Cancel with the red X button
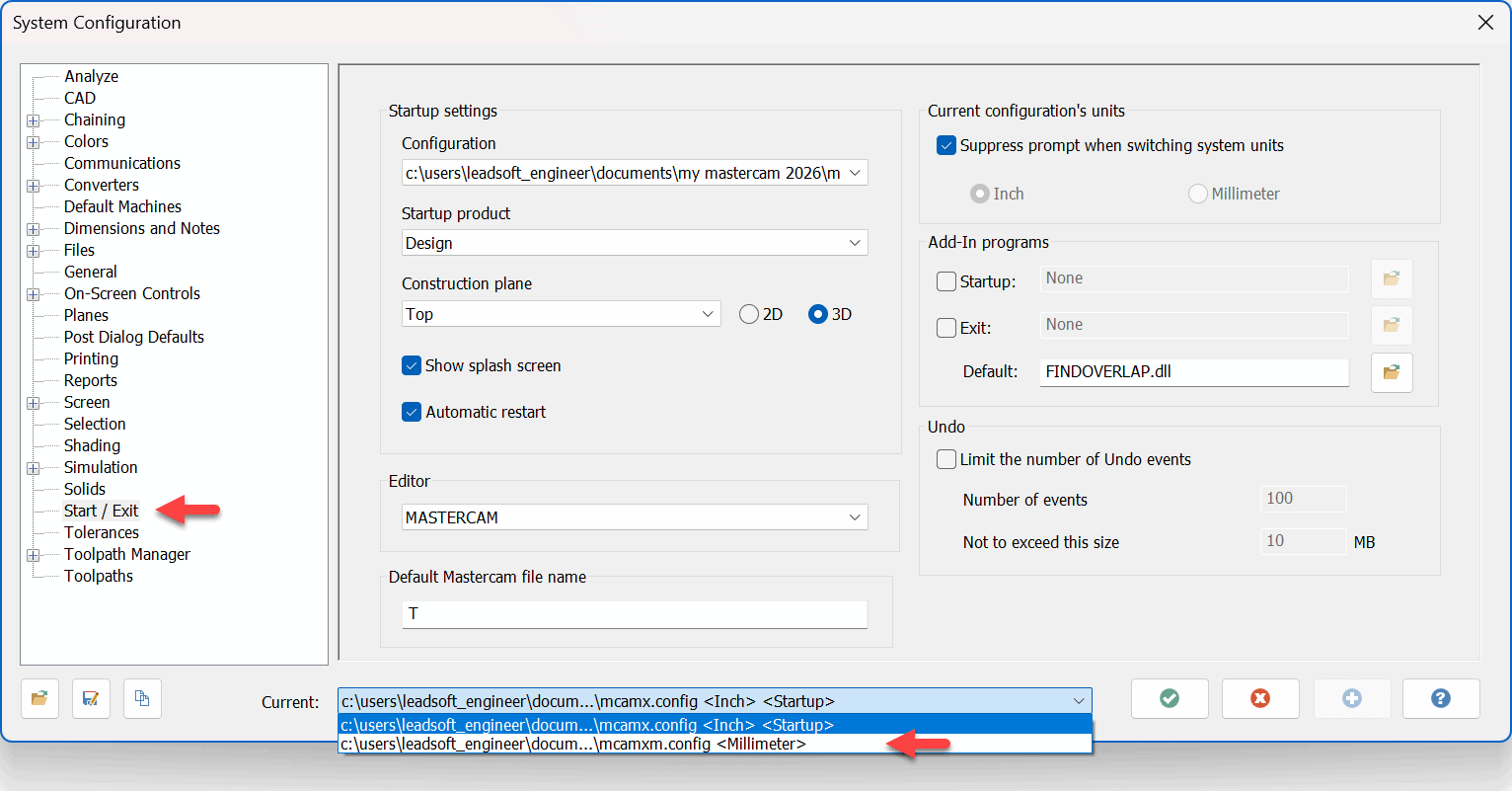Screen dimensions: 1512x791 pyautogui.click(x=1260, y=698)
